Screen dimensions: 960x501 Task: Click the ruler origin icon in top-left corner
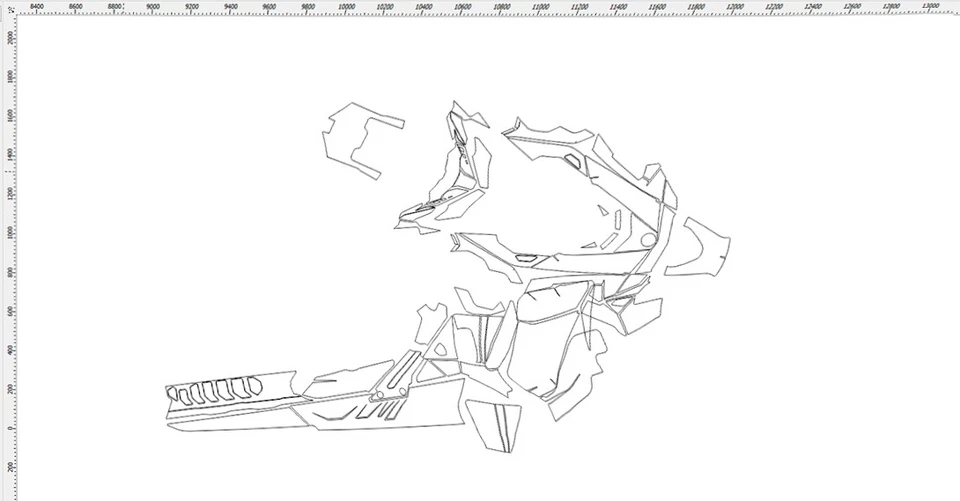10,8
